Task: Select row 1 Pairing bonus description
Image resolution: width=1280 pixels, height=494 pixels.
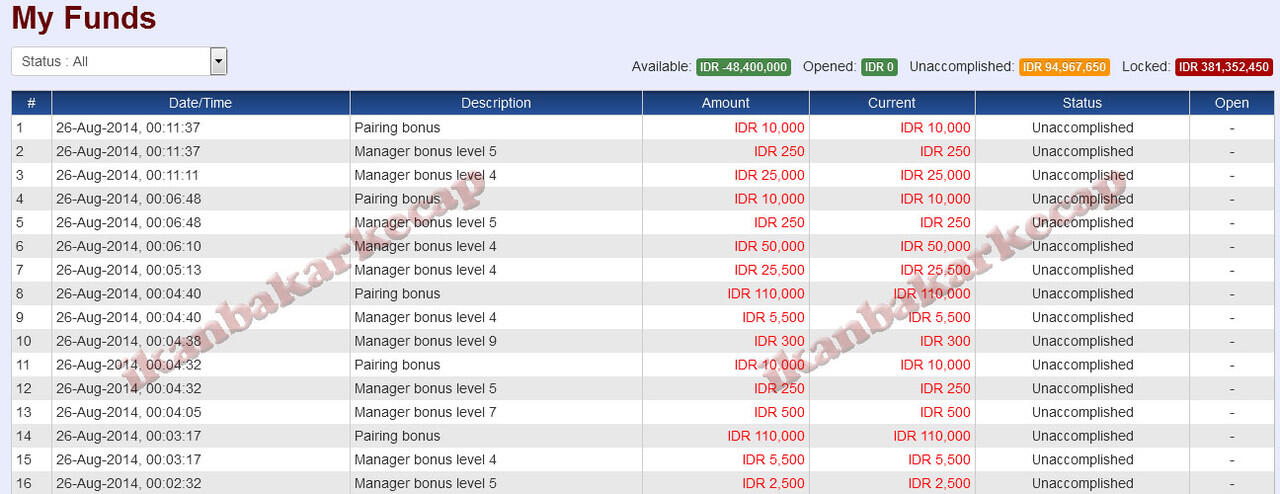Action: (397, 128)
